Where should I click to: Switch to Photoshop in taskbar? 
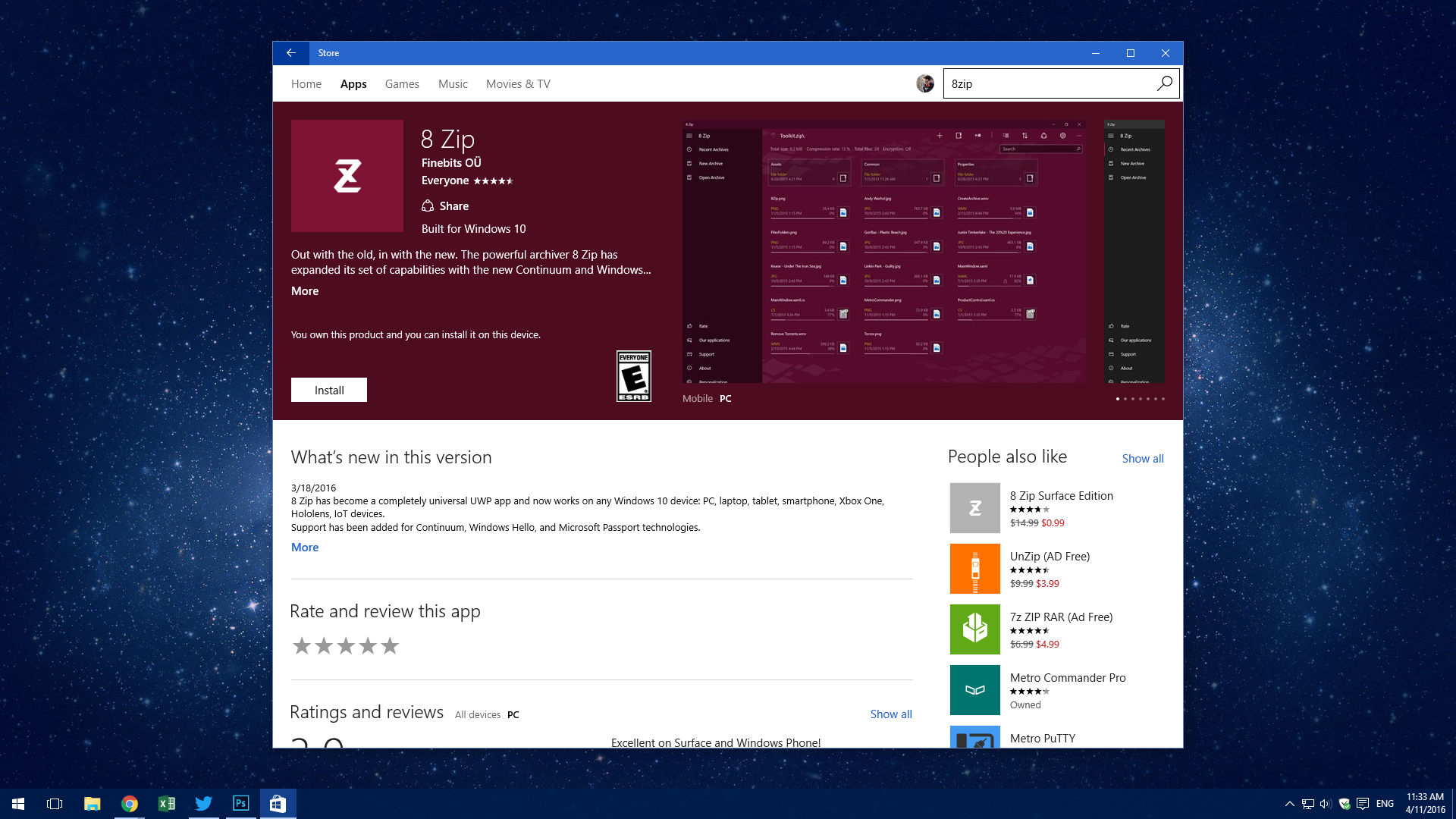tap(240, 804)
